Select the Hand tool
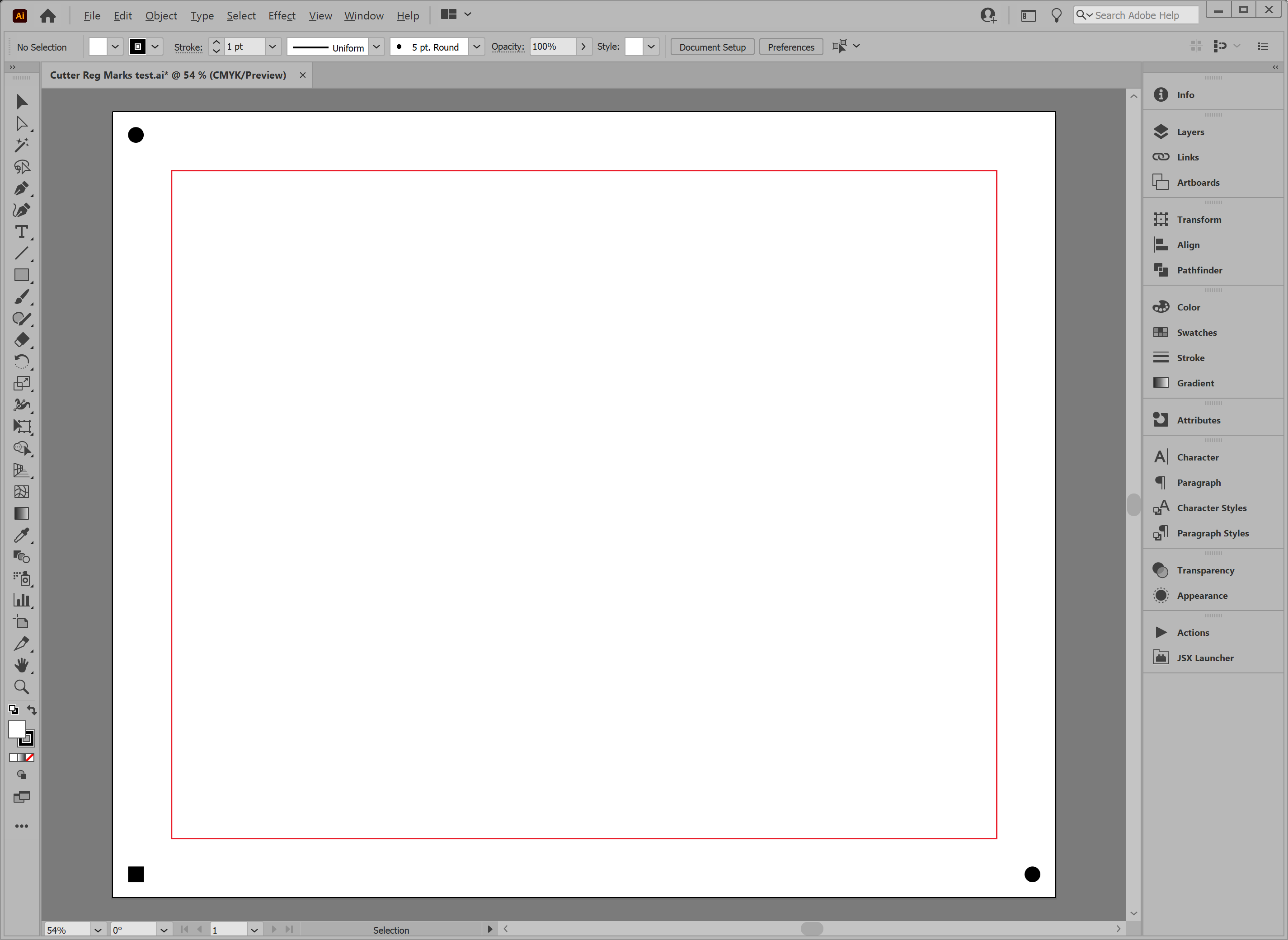1288x940 pixels. click(x=22, y=665)
